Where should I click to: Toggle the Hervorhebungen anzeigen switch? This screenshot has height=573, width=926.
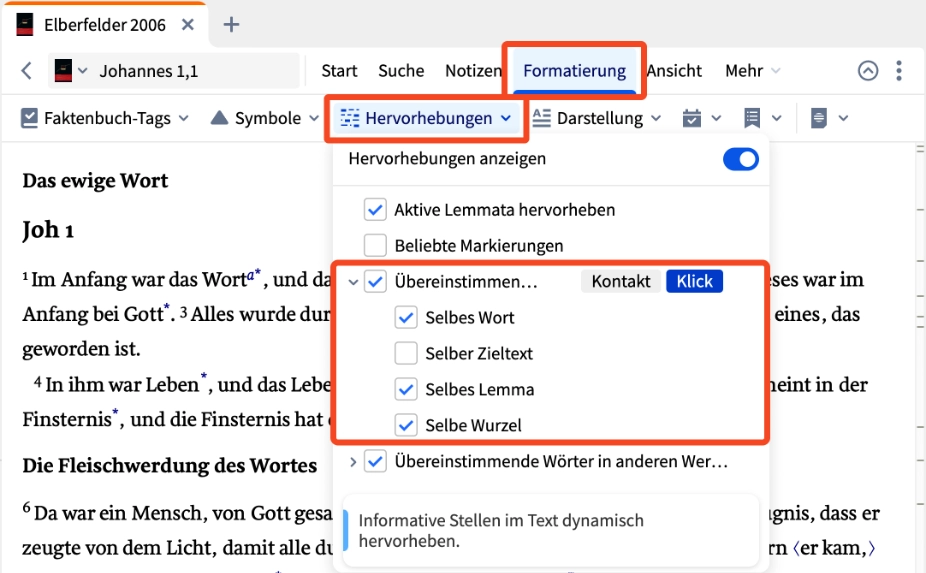tap(741, 159)
